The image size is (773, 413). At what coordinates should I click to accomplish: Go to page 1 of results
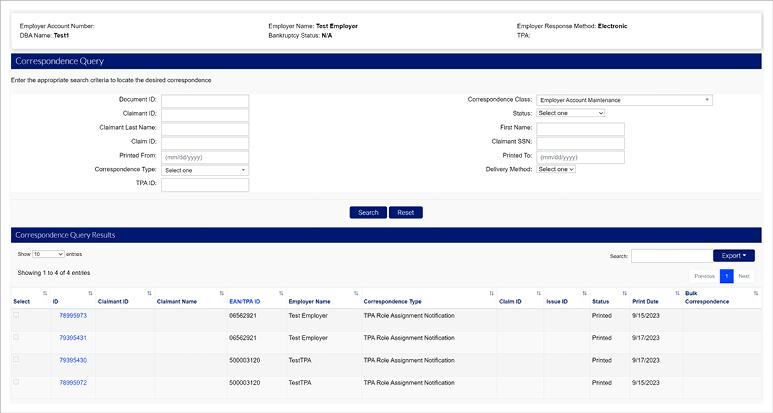[x=727, y=275]
